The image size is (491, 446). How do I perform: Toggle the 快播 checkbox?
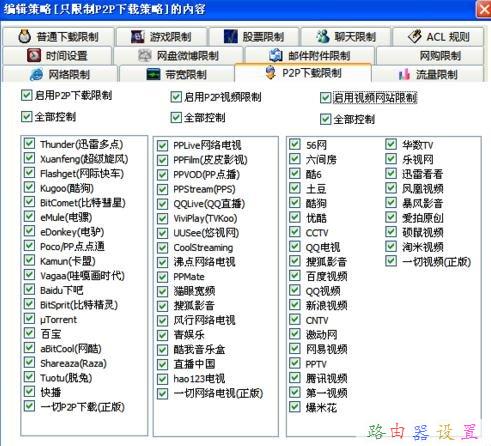coord(29,392)
